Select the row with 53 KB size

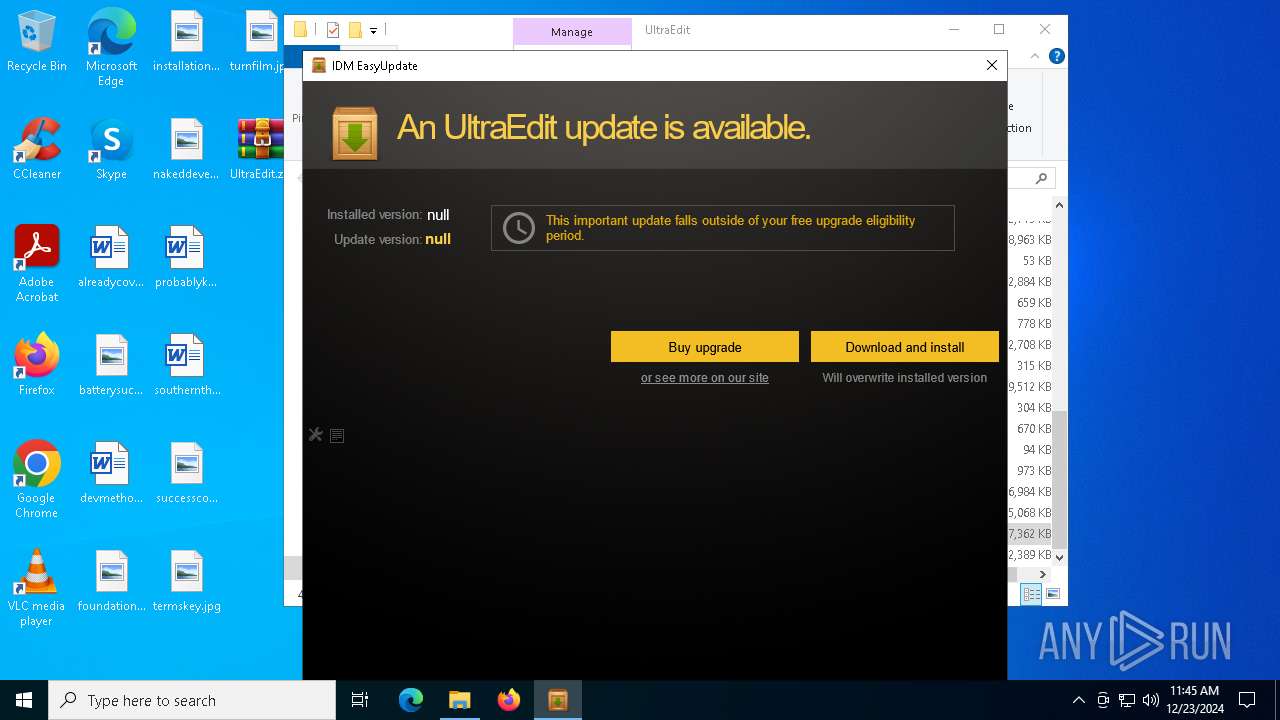coord(1029,261)
